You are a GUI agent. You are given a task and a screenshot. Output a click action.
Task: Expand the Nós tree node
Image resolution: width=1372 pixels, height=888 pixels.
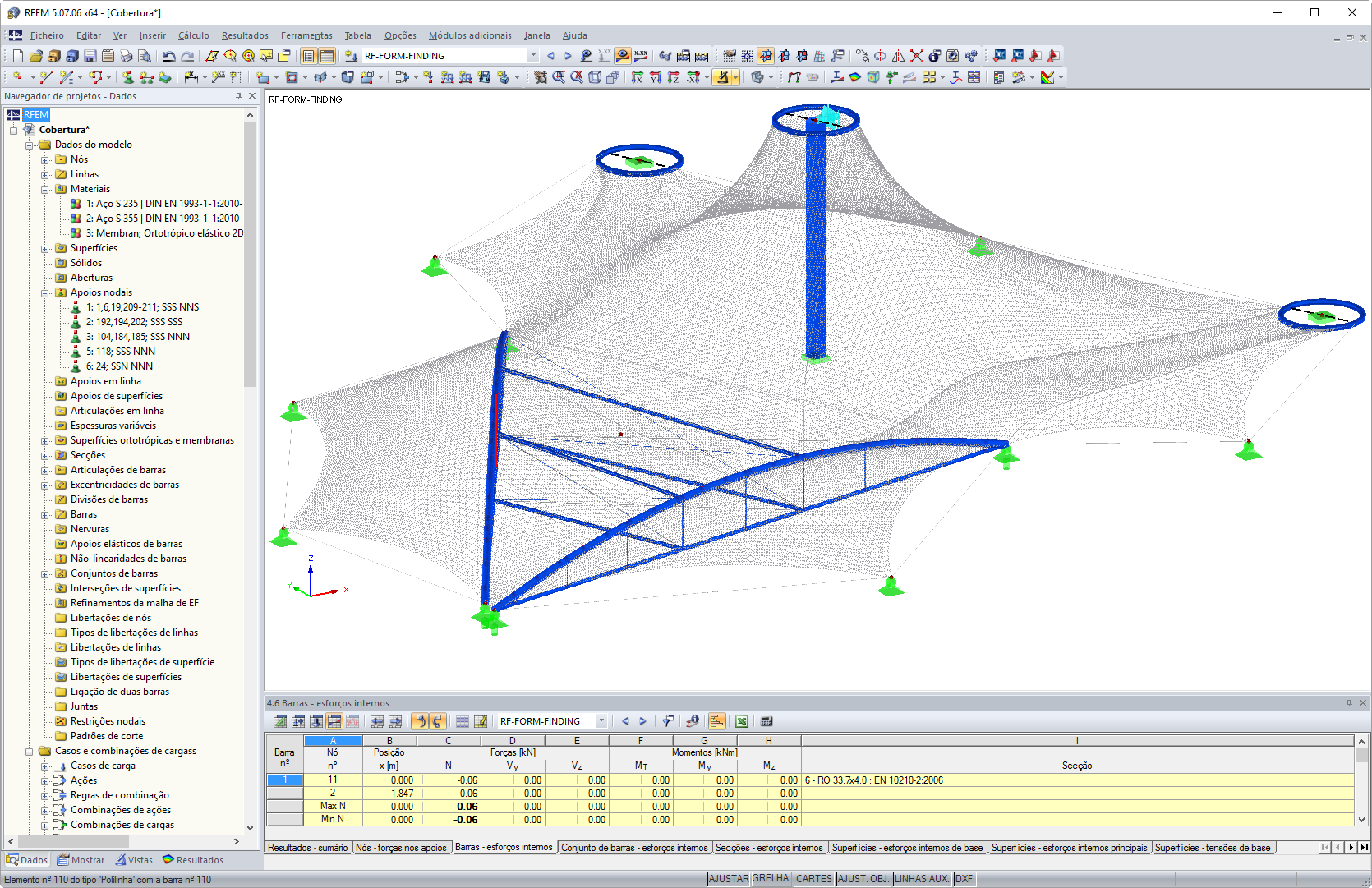(45, 159)
